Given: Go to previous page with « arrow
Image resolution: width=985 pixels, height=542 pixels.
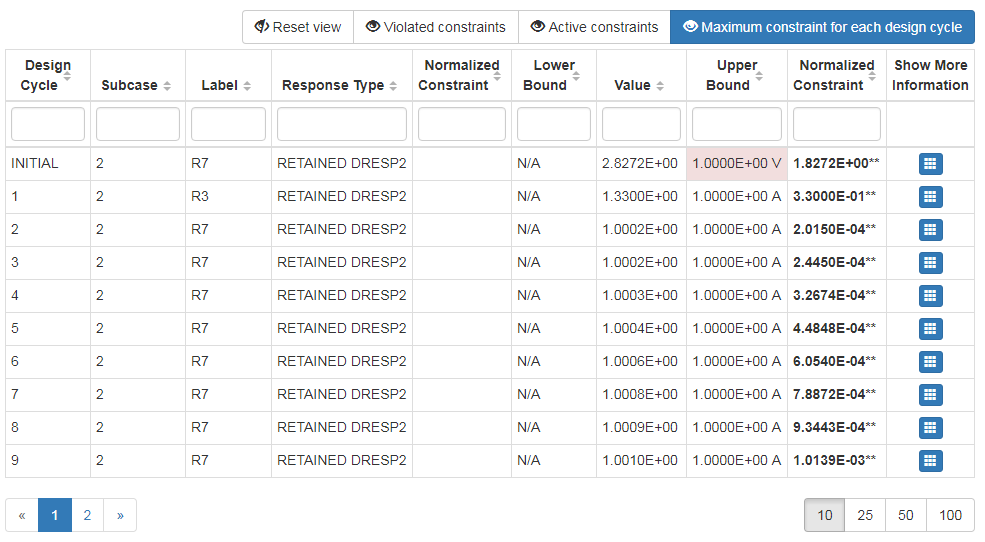Looking at the screenshot, I should (22, 515).
